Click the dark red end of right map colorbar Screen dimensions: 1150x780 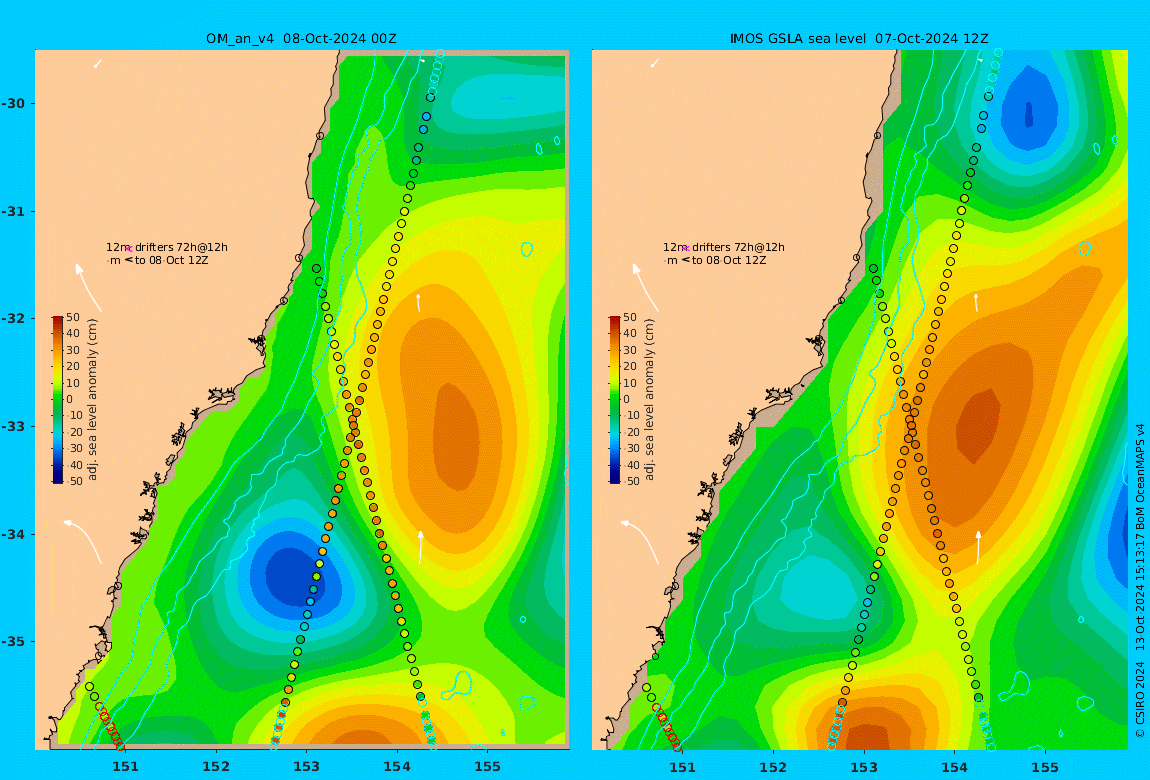pyautogui.click(x=615, y=320)
